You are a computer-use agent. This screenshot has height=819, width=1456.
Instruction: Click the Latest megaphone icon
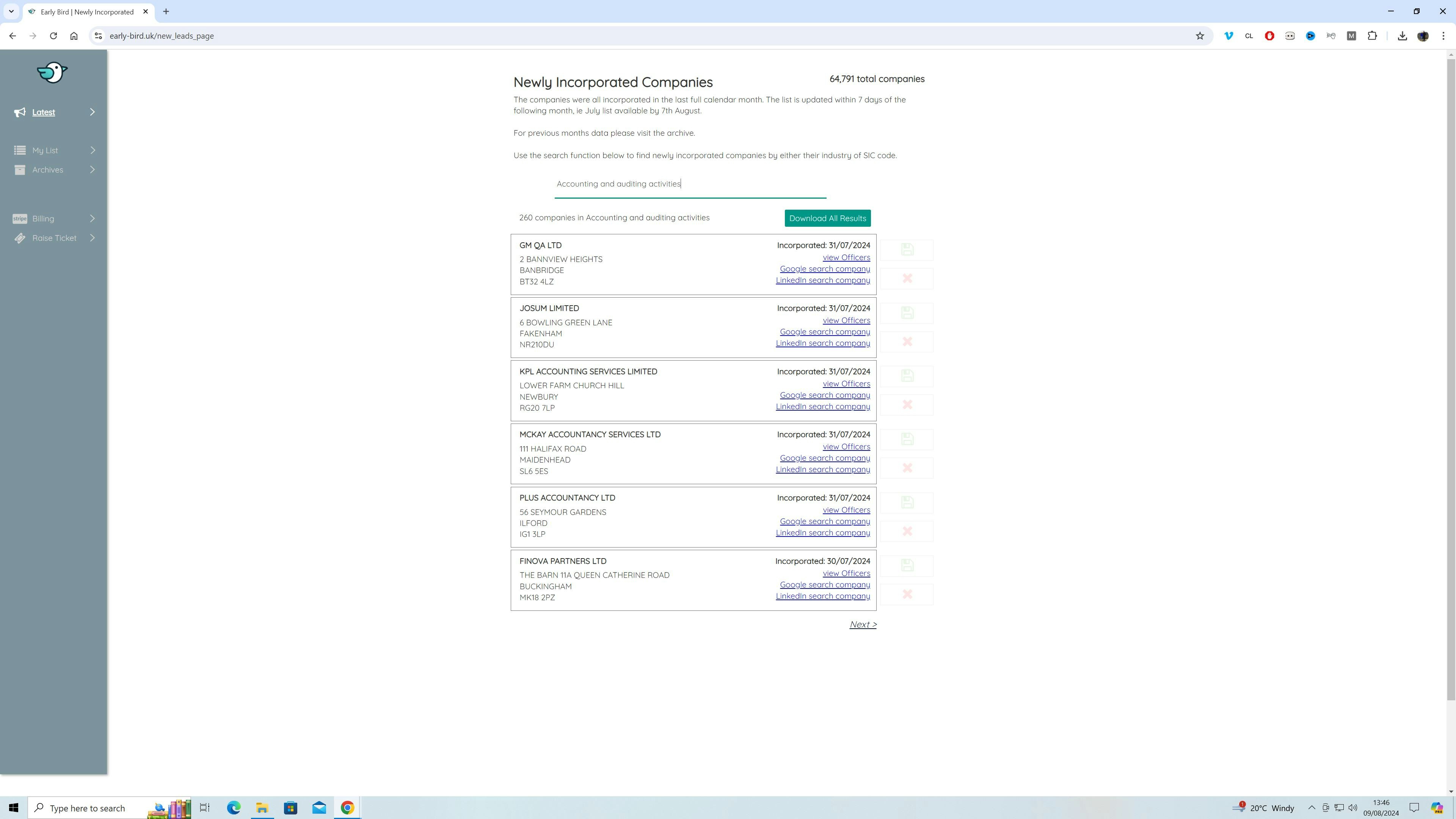point(20,112)
